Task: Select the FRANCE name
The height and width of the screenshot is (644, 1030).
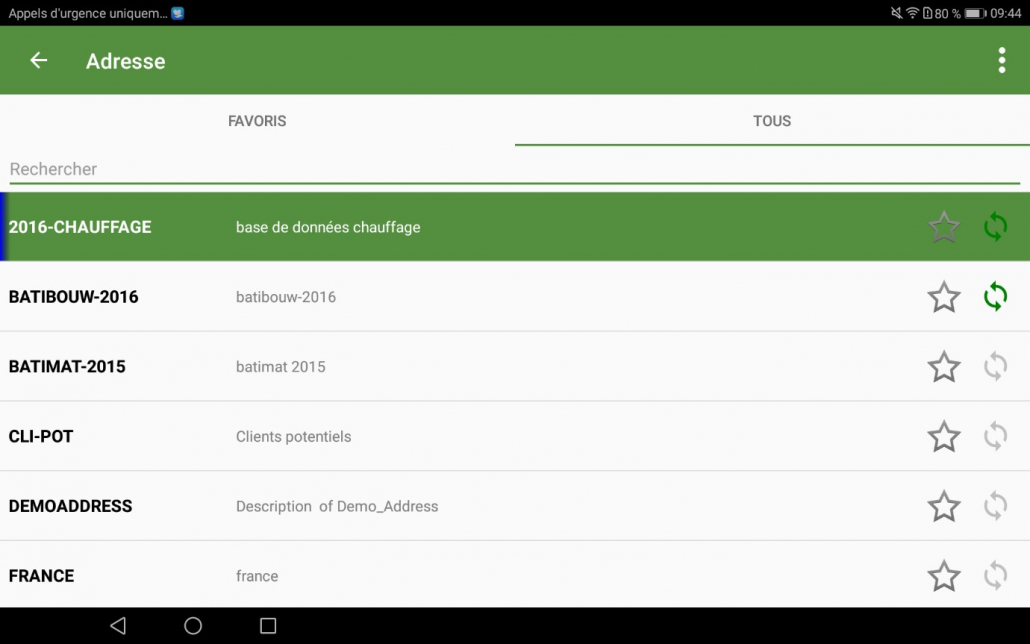Action: [41, 576]
